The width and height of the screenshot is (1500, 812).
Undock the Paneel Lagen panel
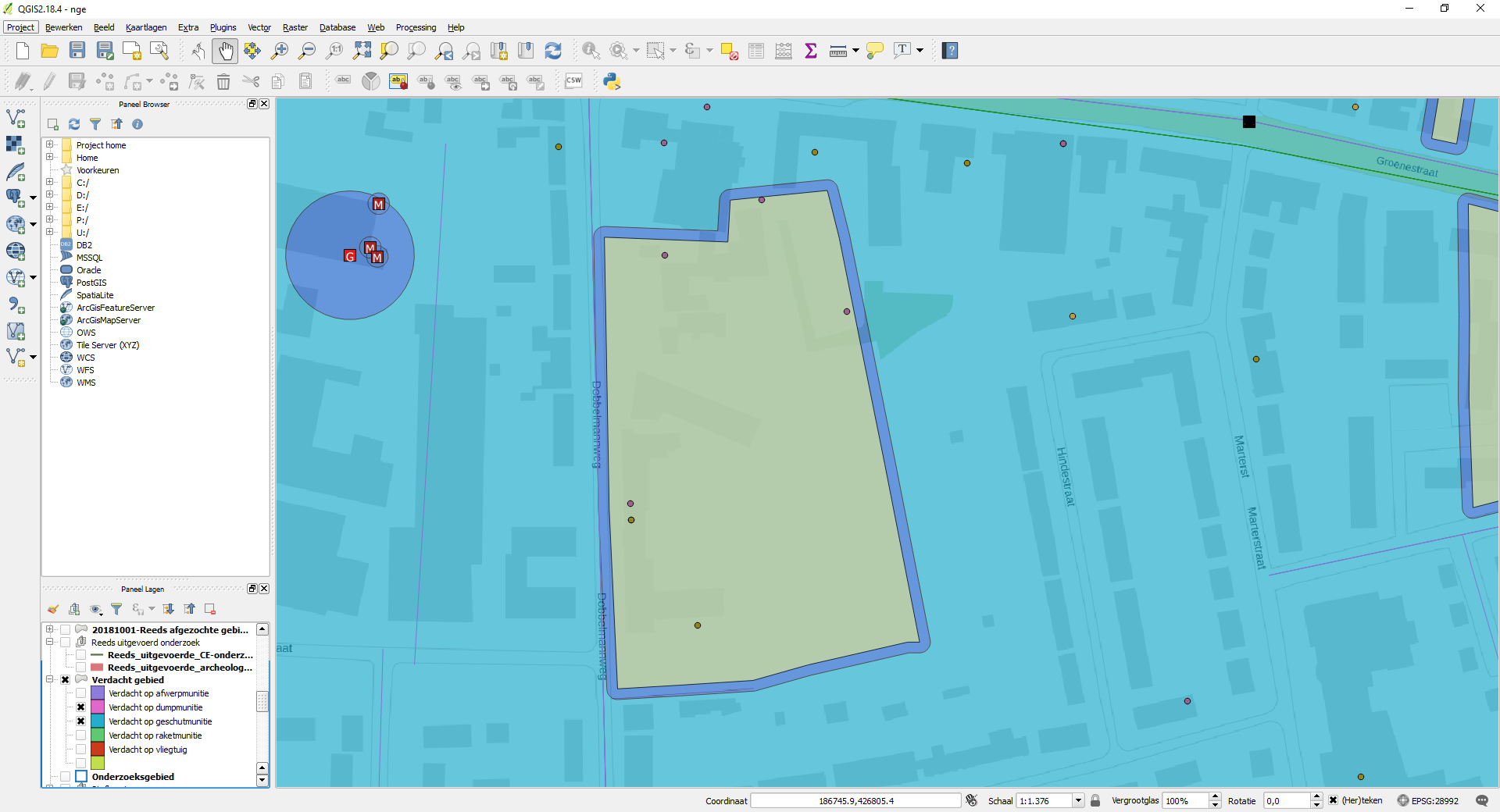[x=252, y=589]
